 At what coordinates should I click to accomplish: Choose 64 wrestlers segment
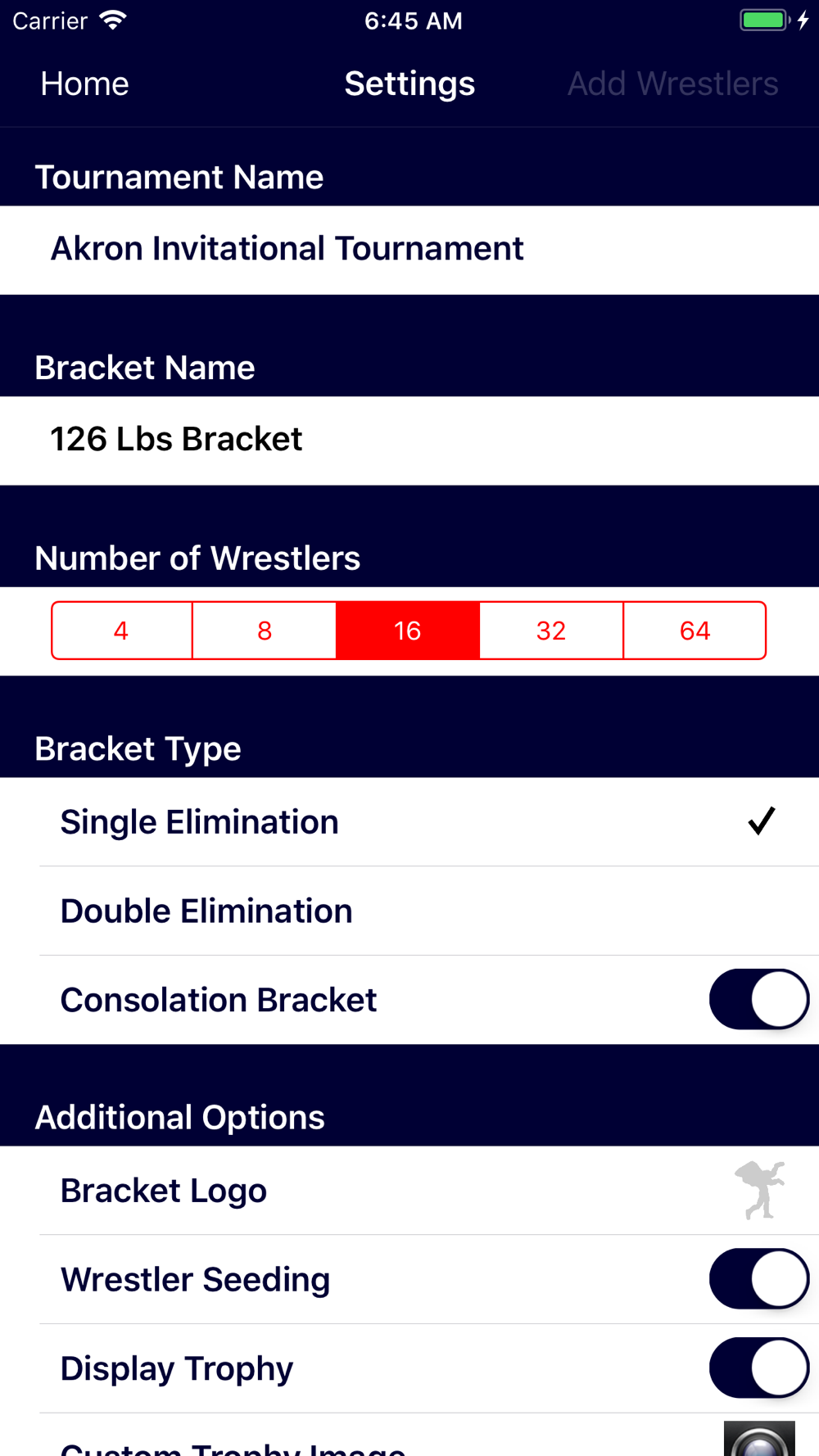(x=695, y=631)
